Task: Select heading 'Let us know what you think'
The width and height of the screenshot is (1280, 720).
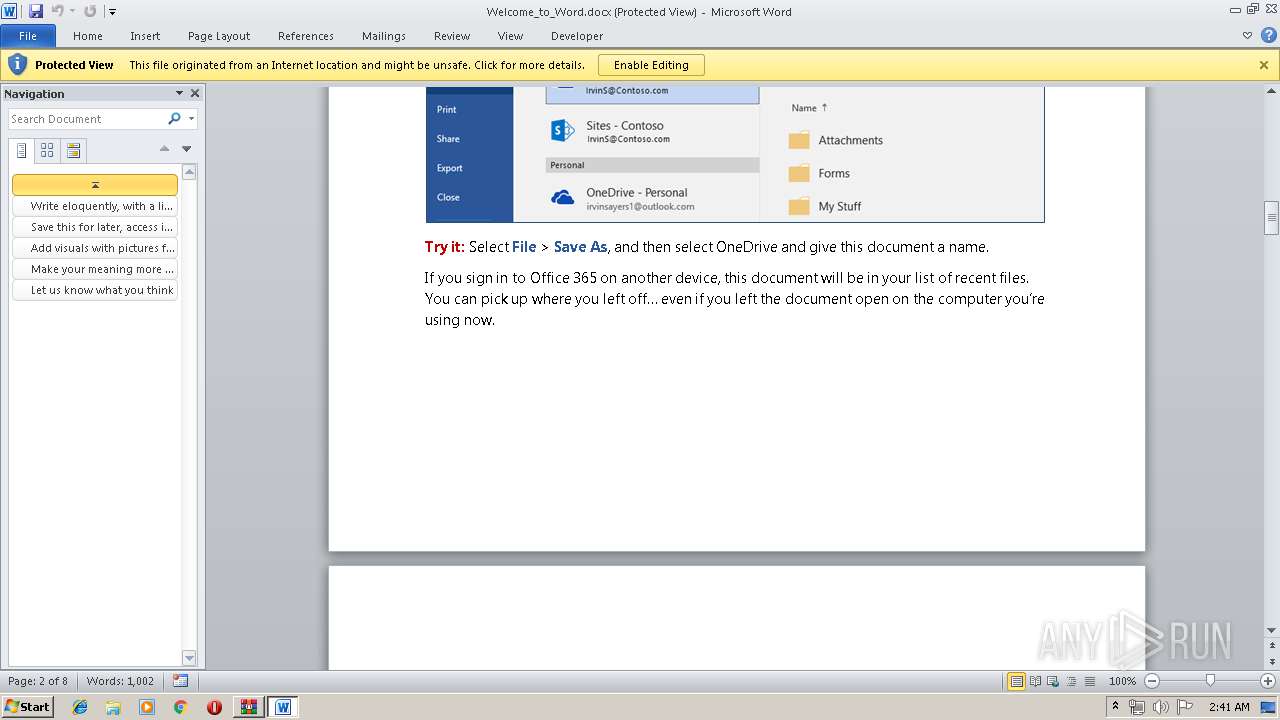Action: coord(95,290)
